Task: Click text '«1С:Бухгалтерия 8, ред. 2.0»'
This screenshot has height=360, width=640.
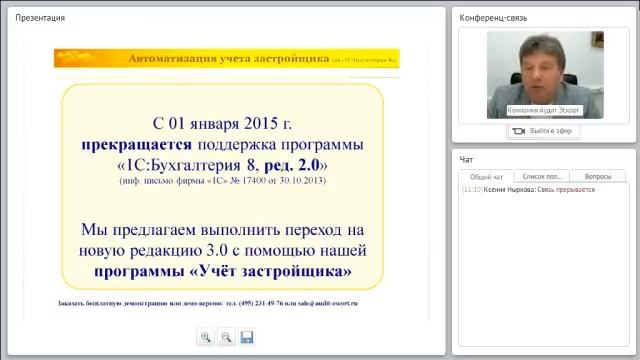Action: (222, 165)
